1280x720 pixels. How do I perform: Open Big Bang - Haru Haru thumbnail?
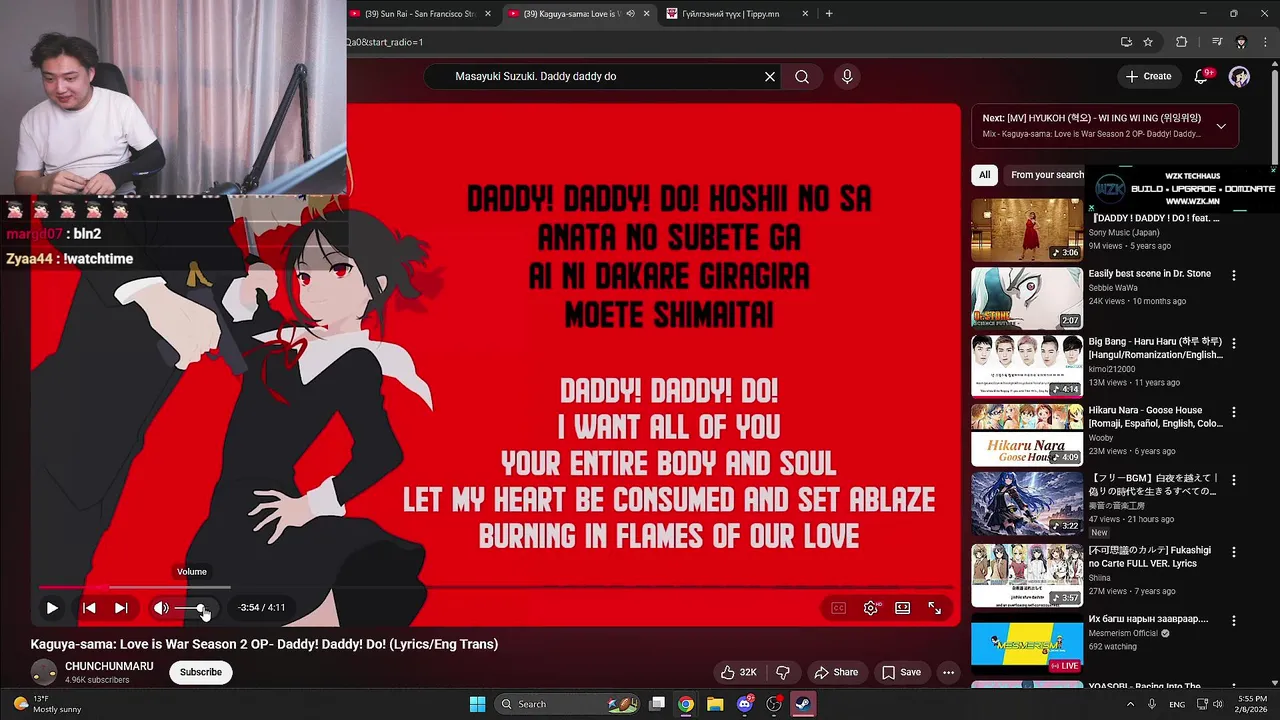pyautogui.click(x=1027, y=366)
